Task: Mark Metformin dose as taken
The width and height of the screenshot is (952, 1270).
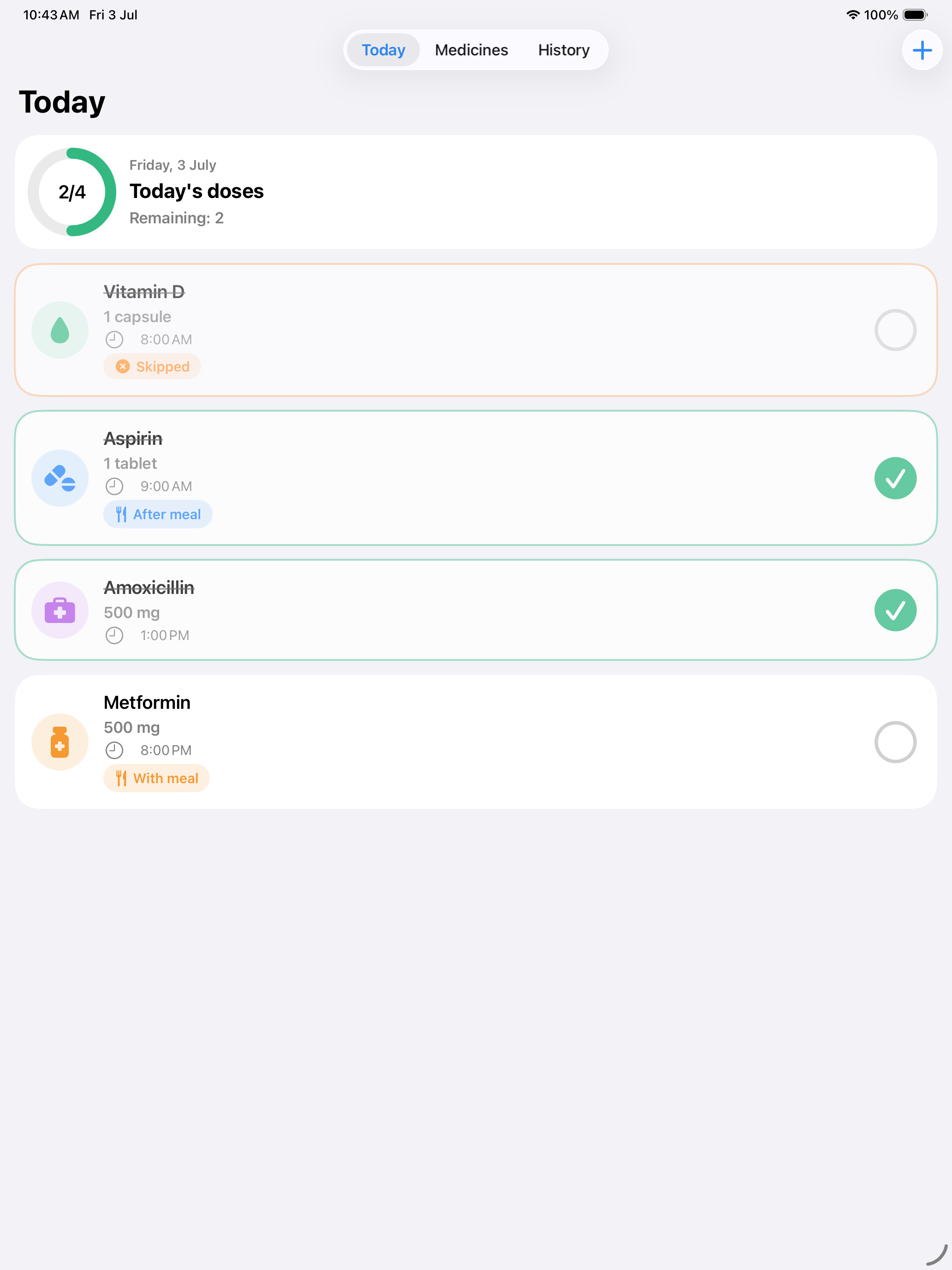Action: coord(895,742)
